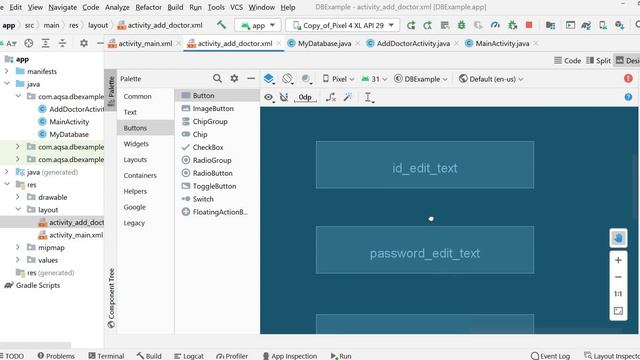This screenshot has height=360, width=640.
Task: Toggle the View Options eye icon
Action: click(269, 97)
